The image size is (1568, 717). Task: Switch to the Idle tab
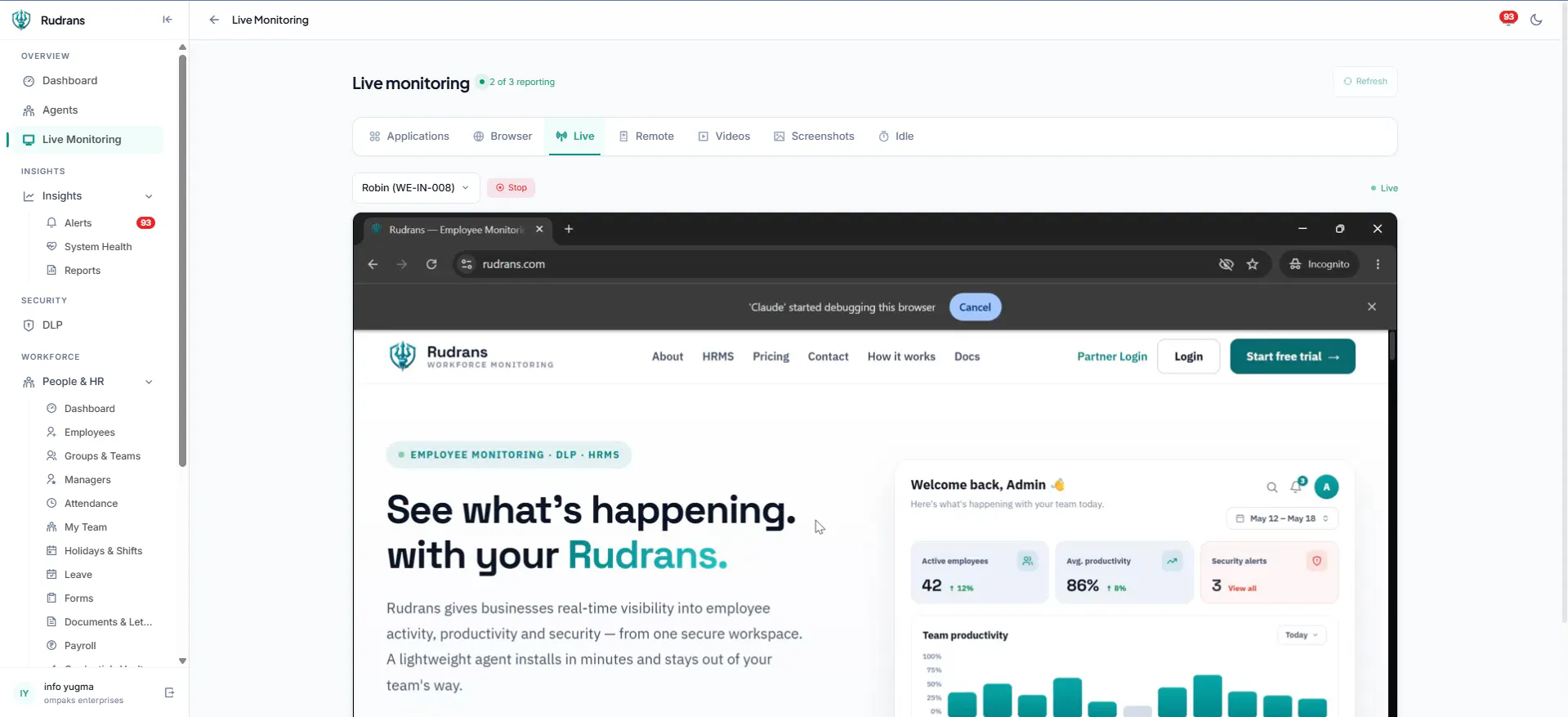[x=896, y=137]
